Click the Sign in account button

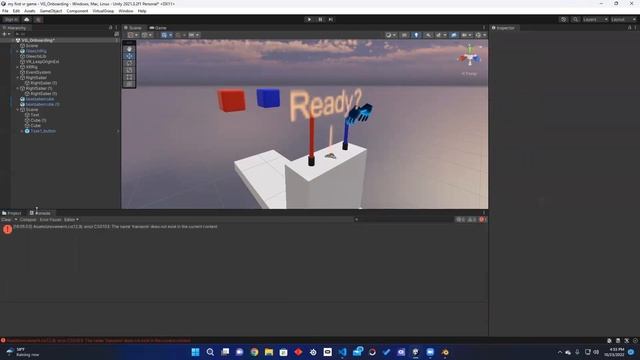(x=11, y=19)
